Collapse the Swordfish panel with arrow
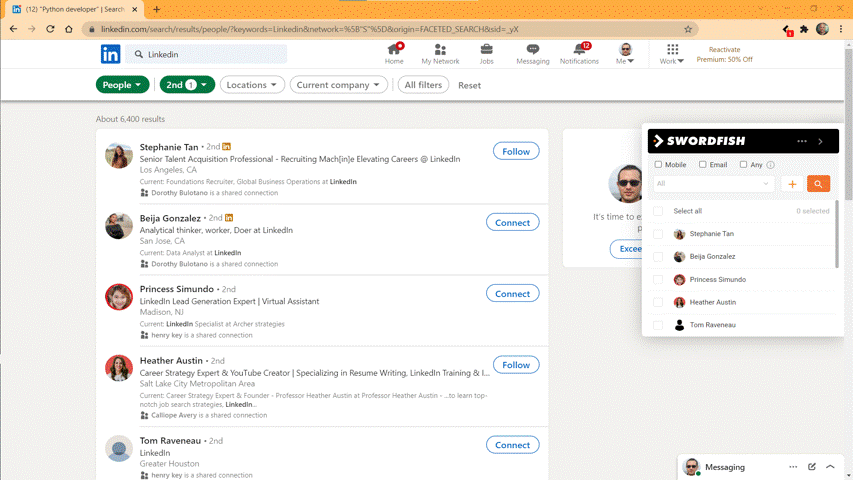This screenshot has height=480, width=853. [x=820, y=141]
